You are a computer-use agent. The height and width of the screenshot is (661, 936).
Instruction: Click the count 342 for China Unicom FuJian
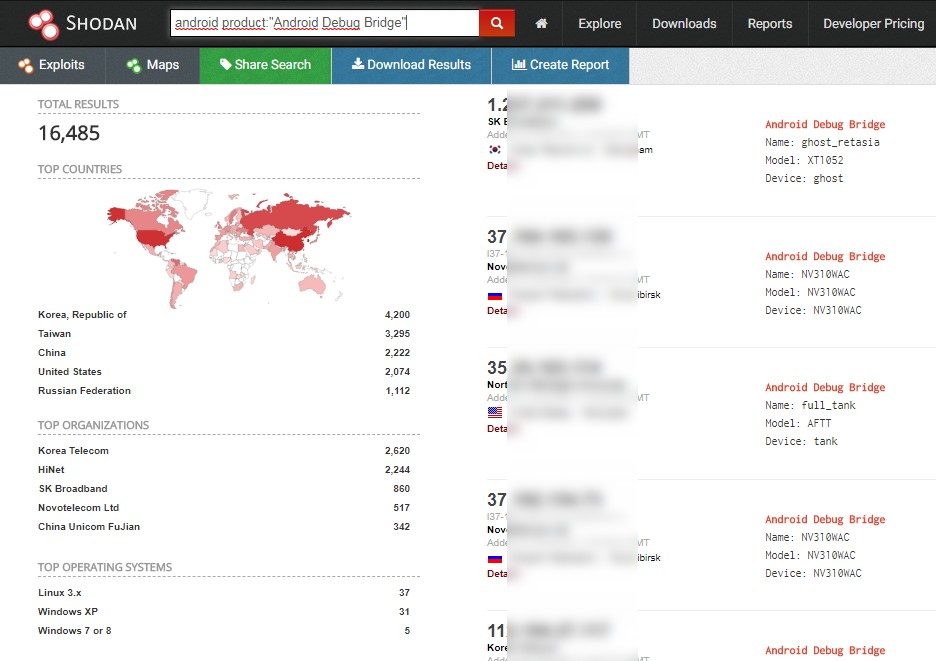coord(402,527)
